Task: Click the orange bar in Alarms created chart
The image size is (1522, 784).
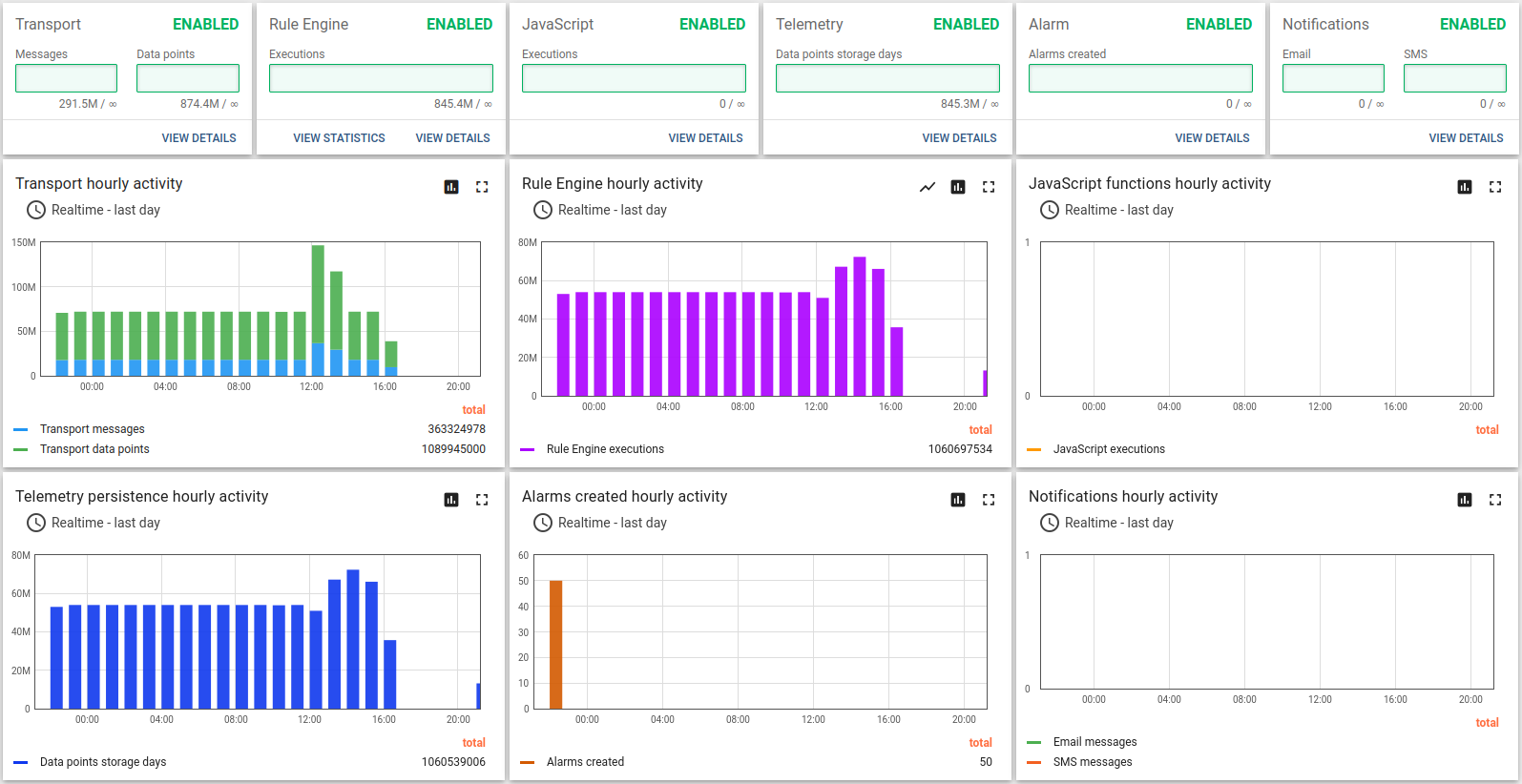Action: (x=555, y=644)
